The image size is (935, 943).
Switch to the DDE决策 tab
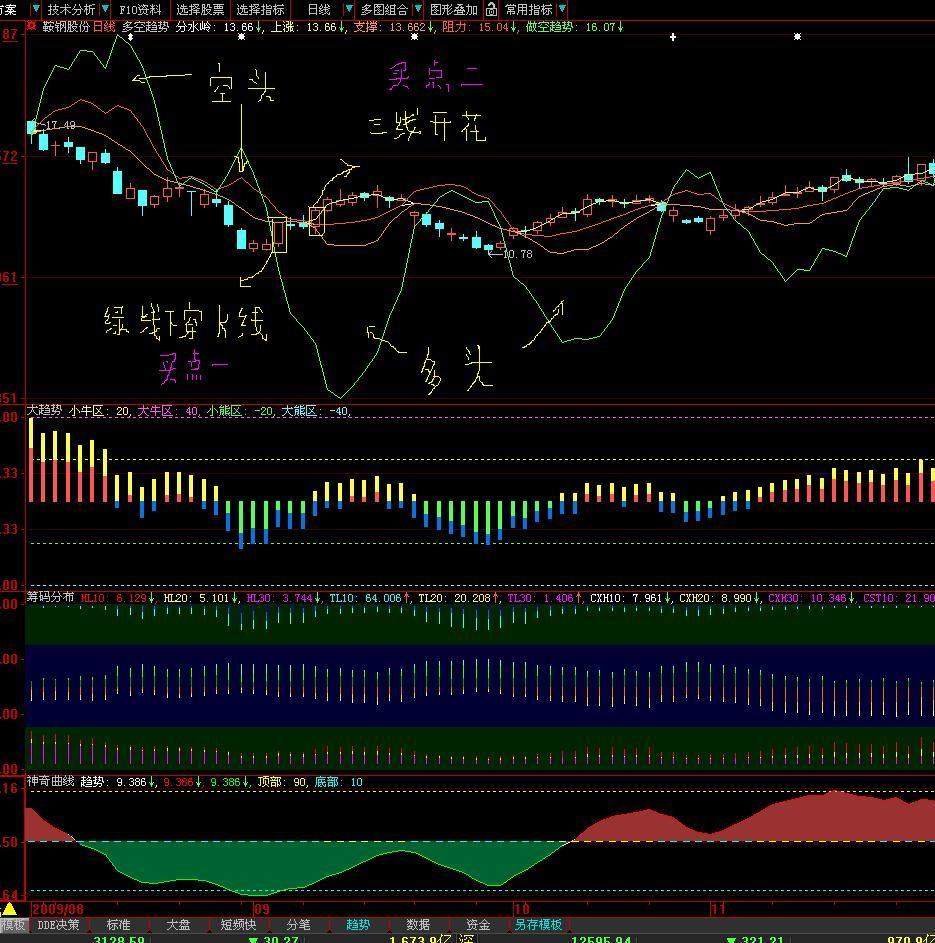pyautogui.click(x=58, y=924)
